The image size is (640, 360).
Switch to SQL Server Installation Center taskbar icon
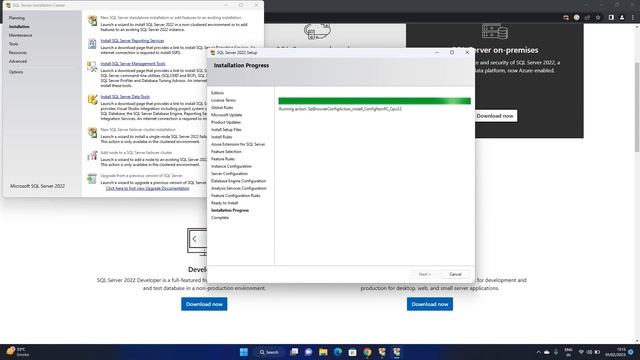[382, 352]
